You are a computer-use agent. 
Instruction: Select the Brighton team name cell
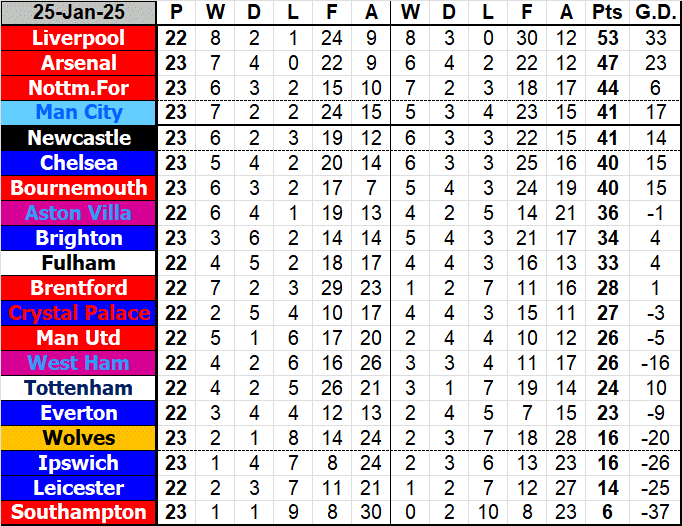point(79,238)
